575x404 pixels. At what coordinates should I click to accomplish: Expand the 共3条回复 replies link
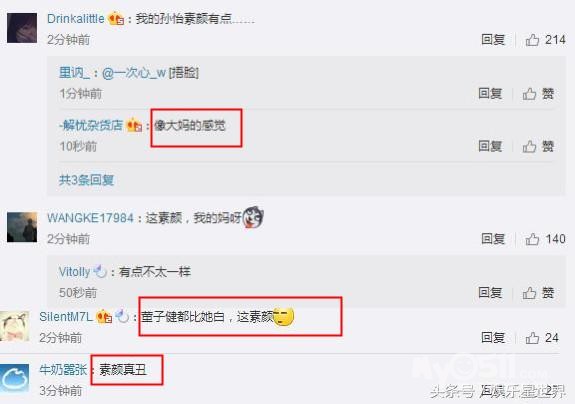87,180
